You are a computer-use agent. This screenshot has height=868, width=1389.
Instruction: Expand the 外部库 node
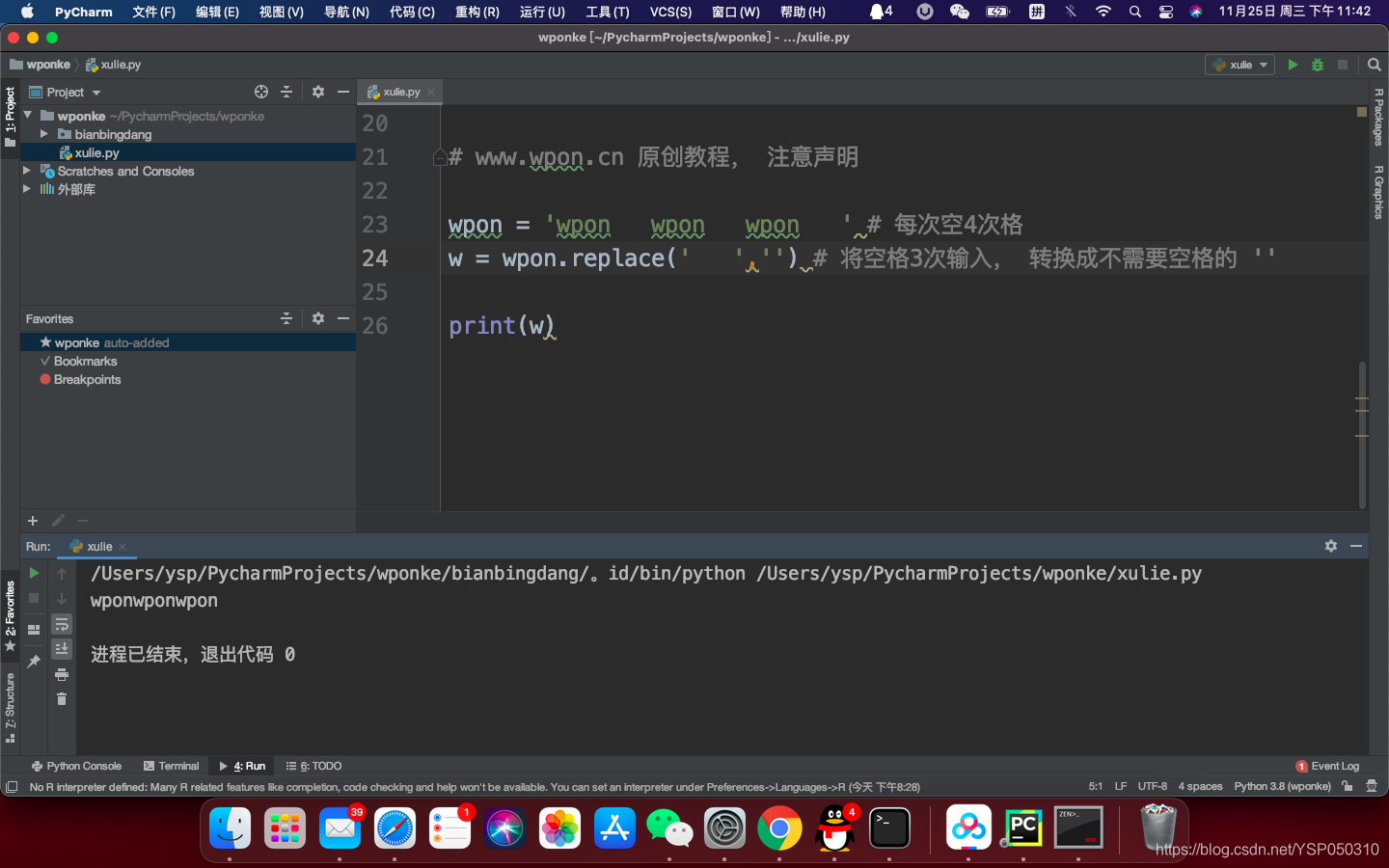pos(27,189)
